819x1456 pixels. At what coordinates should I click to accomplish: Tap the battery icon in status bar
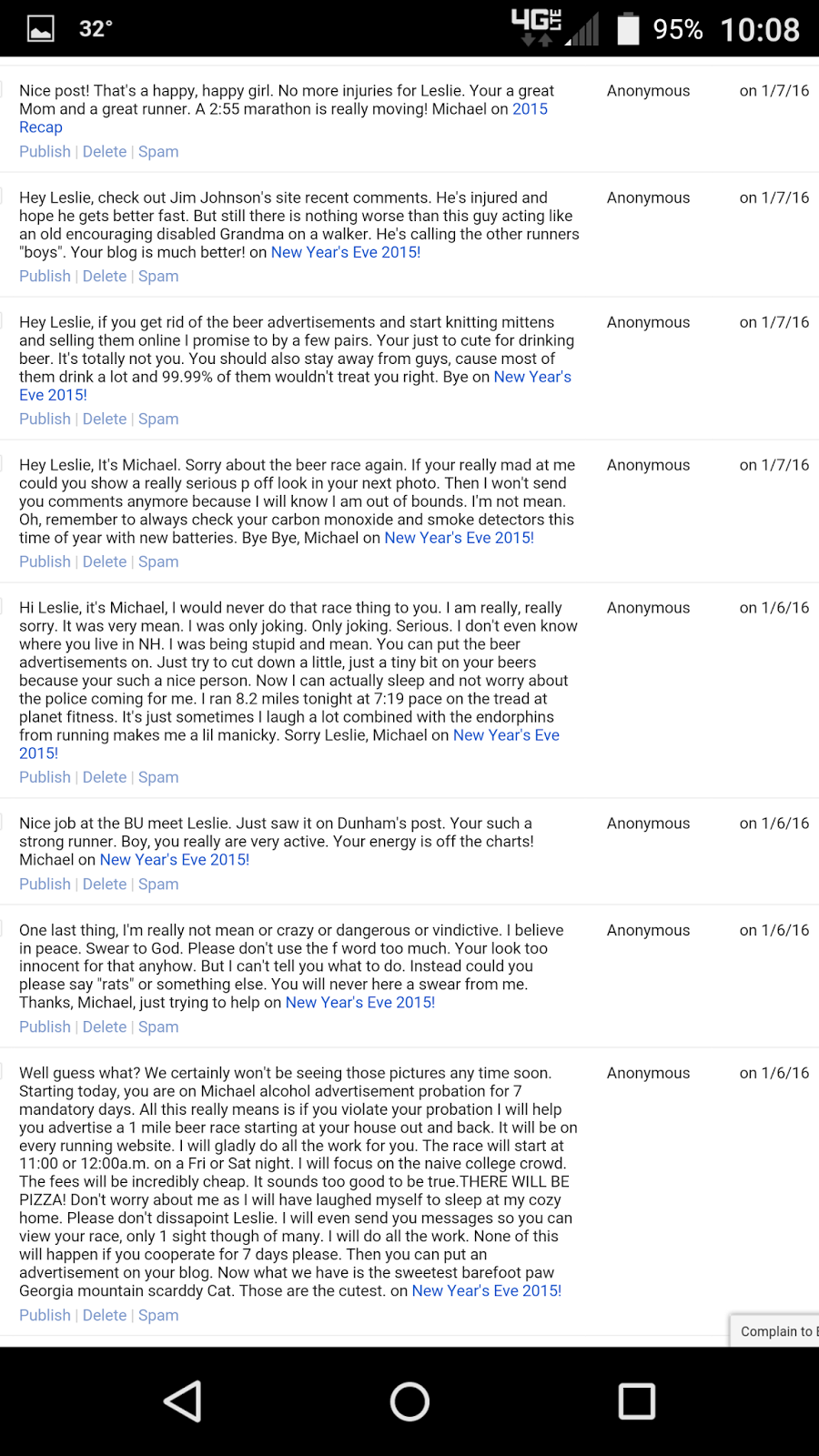(628, 29)
